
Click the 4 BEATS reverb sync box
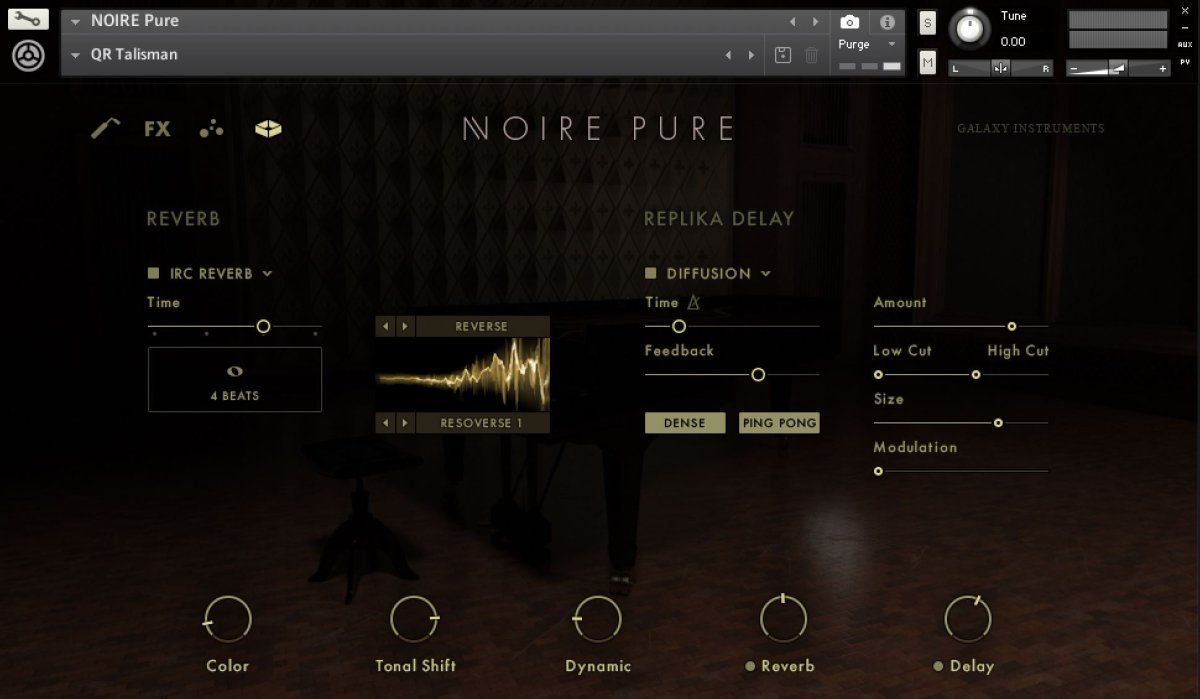coord(235,380)
